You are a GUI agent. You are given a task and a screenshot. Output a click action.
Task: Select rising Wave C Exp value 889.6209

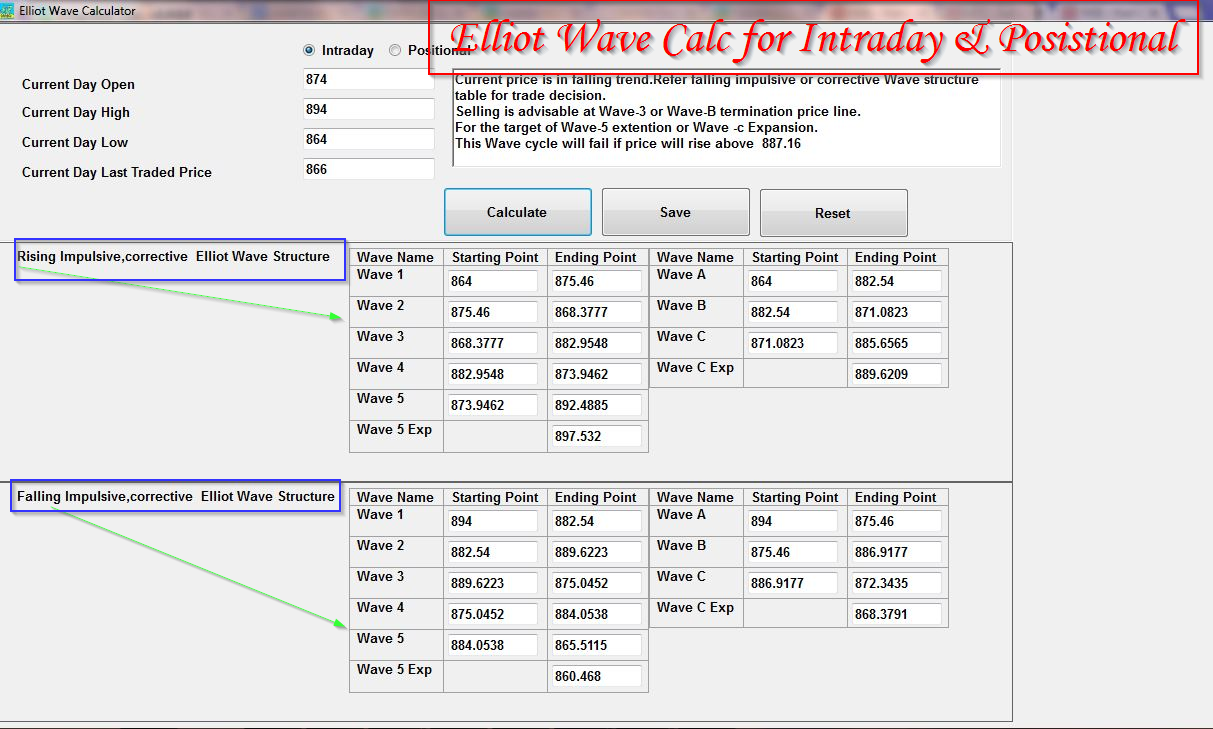click(x=897, y=374)
